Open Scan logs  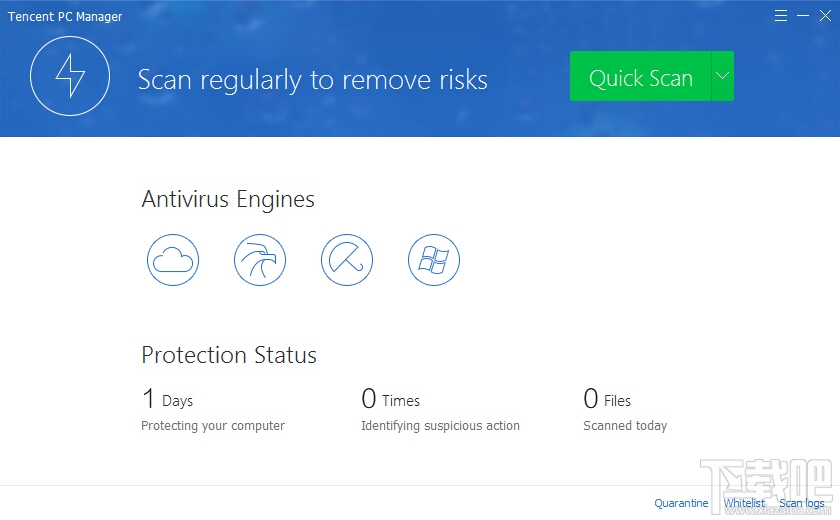pos(802,503)
